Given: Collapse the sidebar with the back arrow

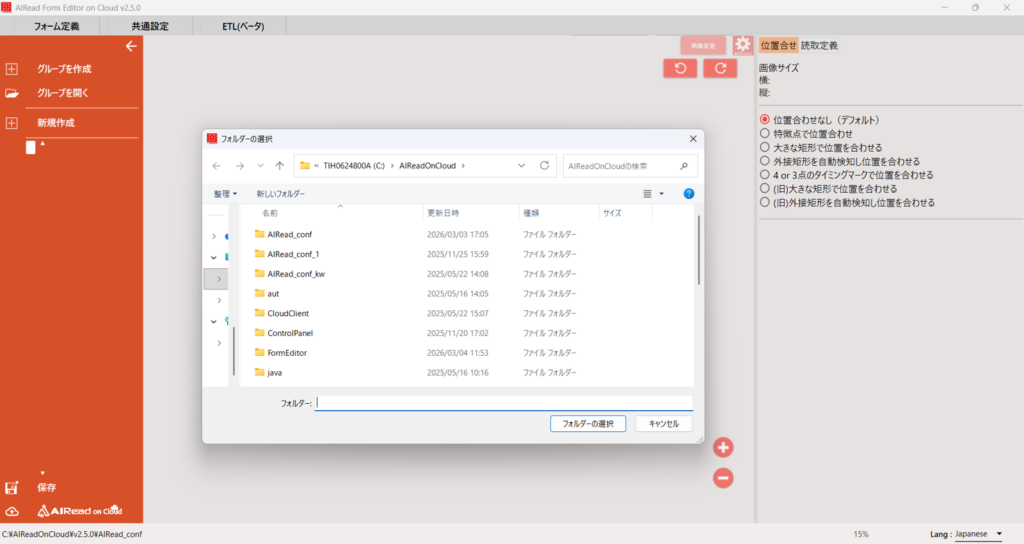Looking at the screenshot, I should pos(131,46).
